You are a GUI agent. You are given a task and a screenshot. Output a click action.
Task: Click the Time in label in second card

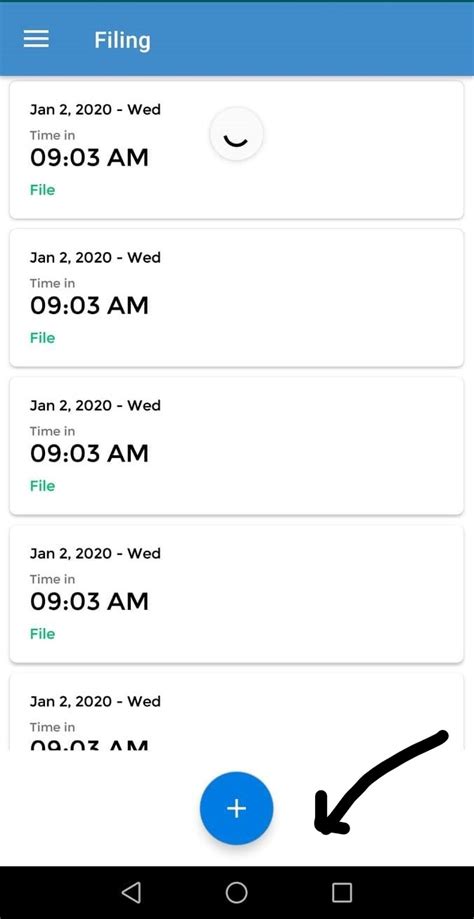tap(52, 283)
